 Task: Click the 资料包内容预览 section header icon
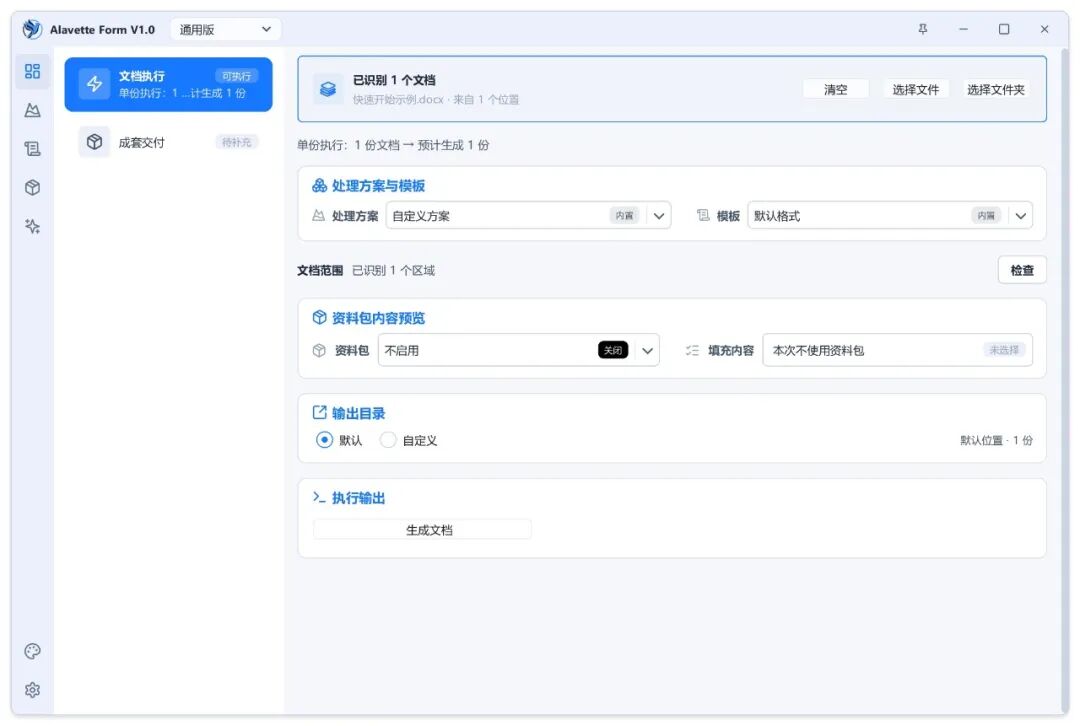click(x=319, y=317)
